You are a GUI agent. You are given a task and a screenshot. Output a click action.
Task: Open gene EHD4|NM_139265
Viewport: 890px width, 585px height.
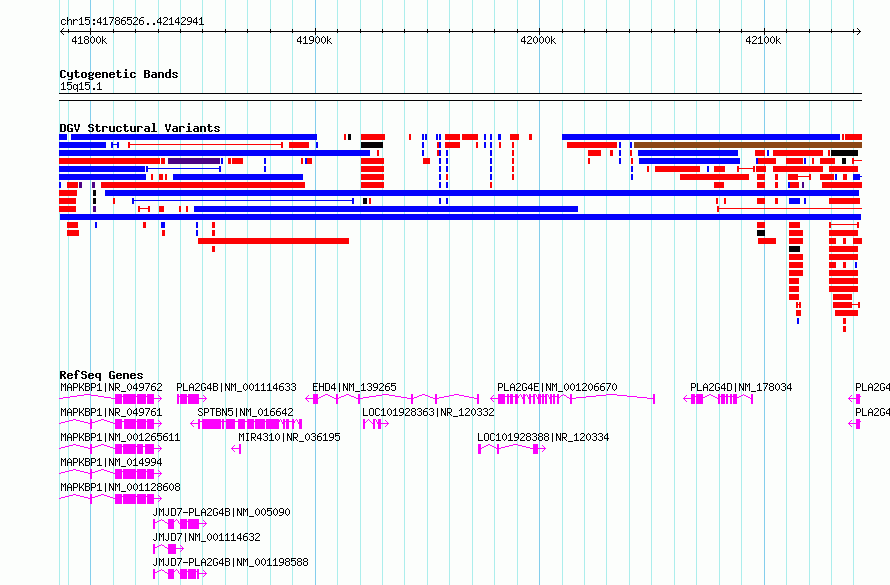[354, 387]
